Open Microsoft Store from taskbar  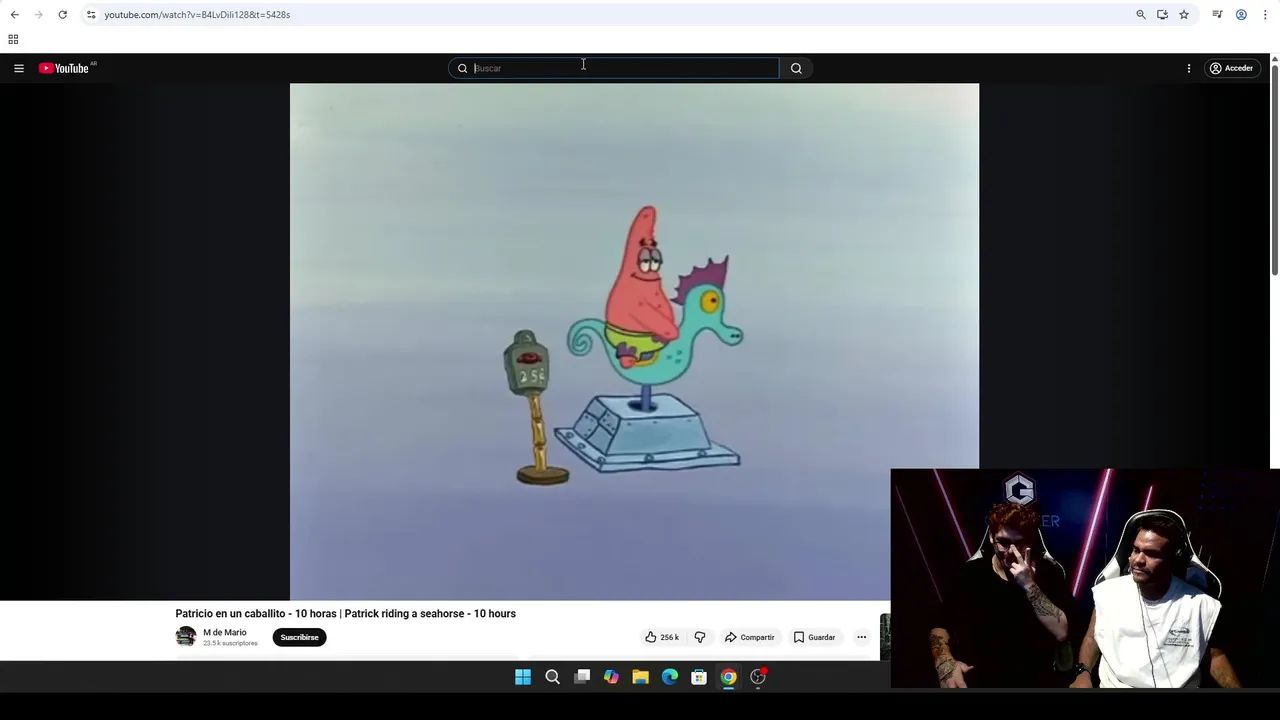699,677
